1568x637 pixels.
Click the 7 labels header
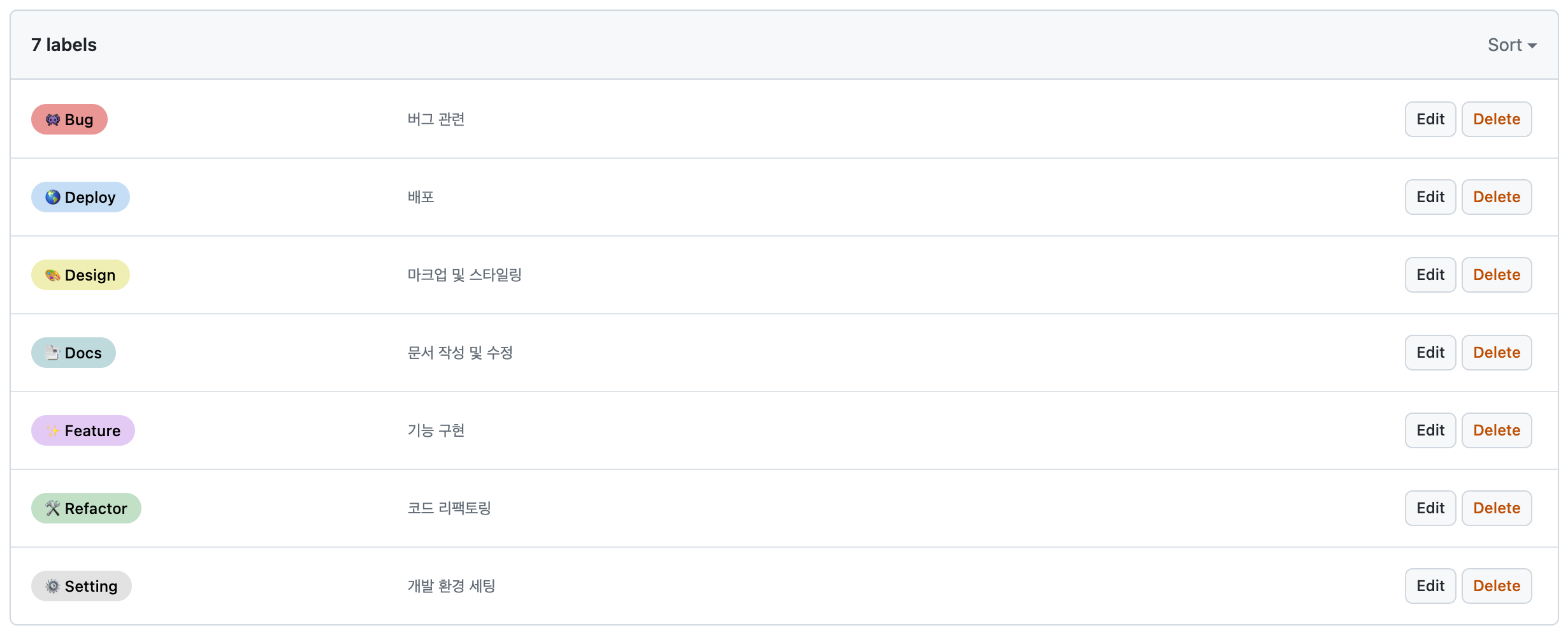pyautogui.click(x=64, y=45)
